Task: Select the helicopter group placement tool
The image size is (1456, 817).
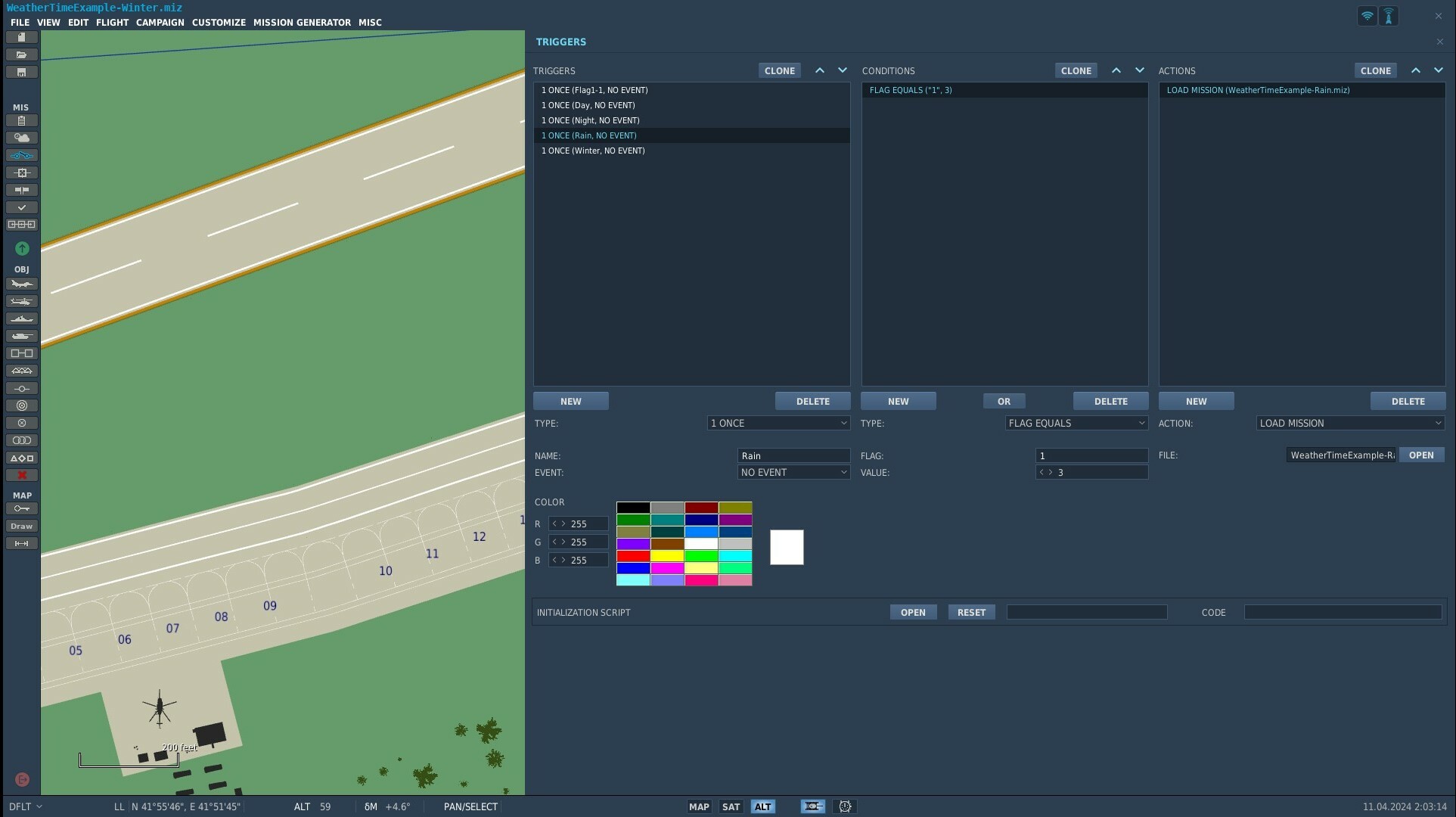Action: pos(21,302)
